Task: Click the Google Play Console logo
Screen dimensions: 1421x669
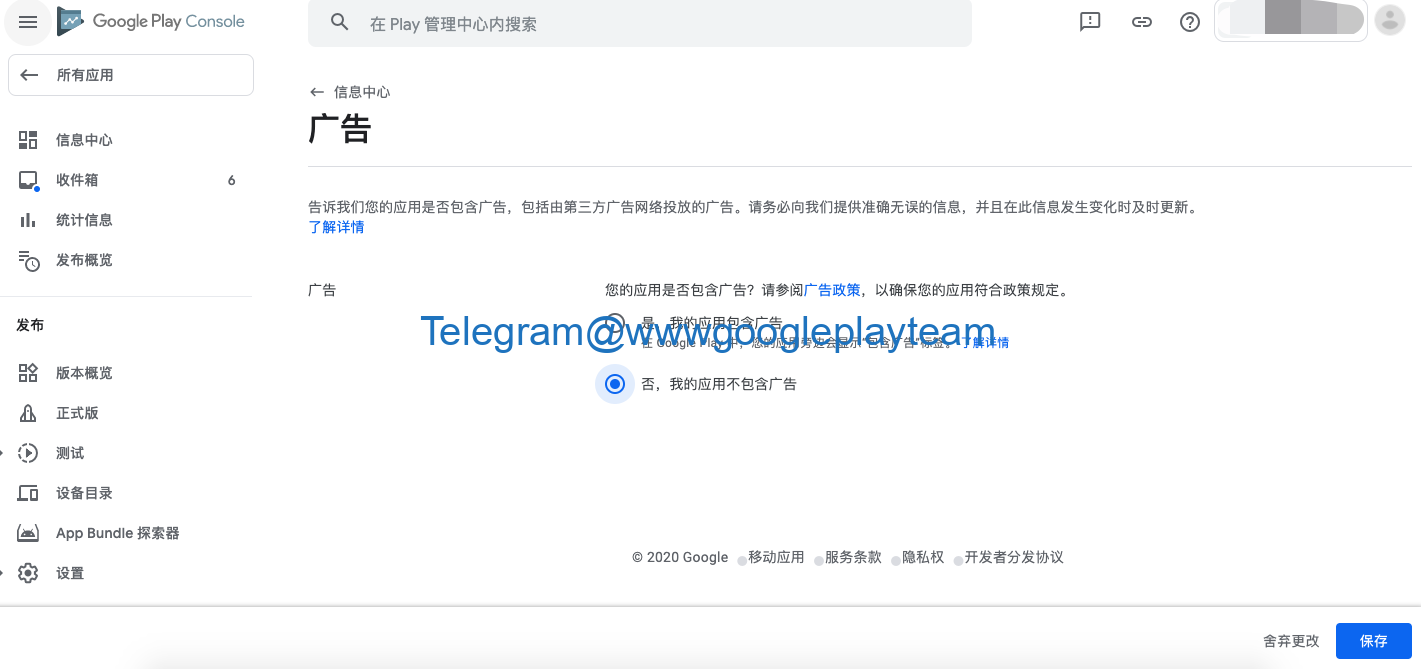Action: click(x=151, y=21)
